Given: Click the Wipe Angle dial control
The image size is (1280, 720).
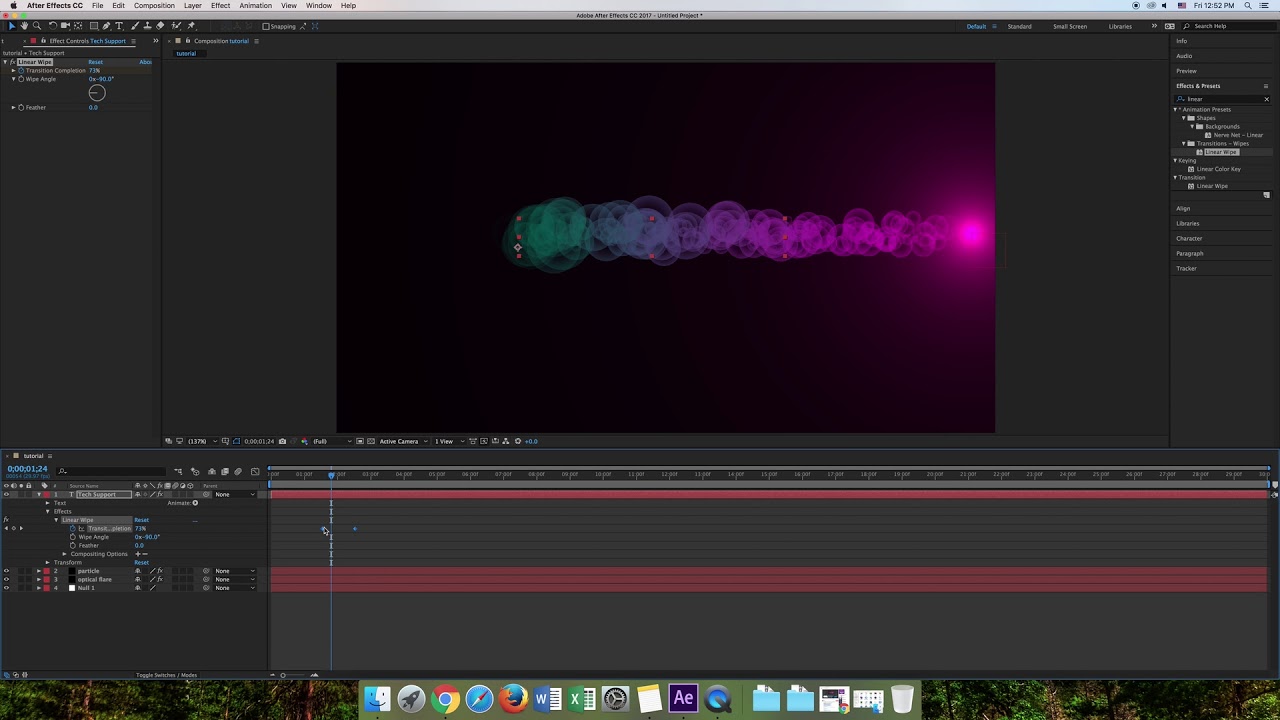Looking at the screenshot, I should tap(97, 93).
